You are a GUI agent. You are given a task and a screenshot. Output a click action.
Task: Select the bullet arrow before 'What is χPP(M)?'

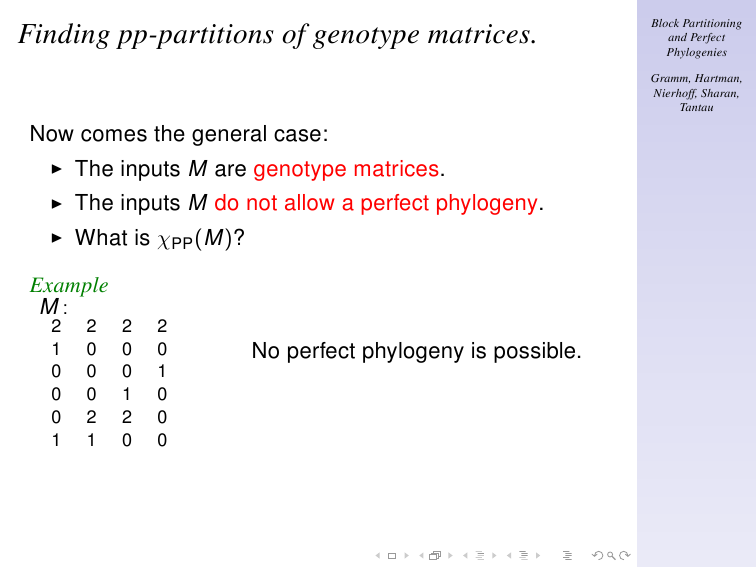coord(56,238)
